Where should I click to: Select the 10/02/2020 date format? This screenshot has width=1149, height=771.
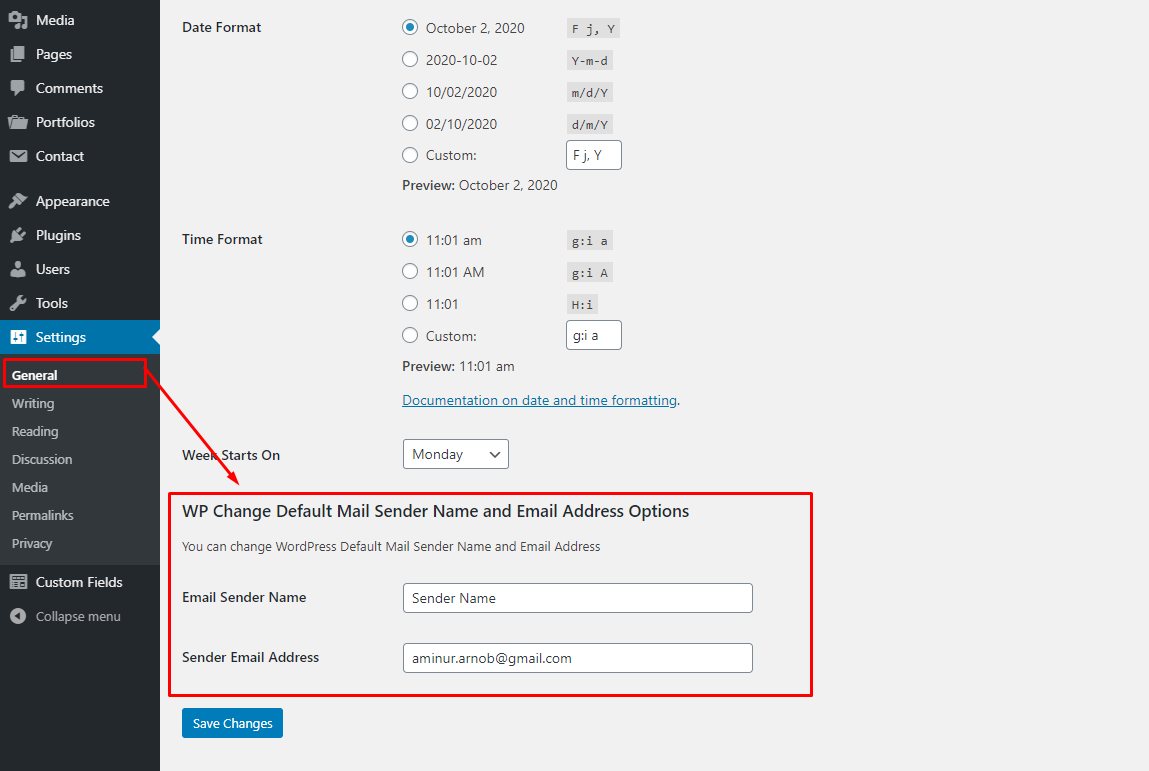click(x=410, y=92)
